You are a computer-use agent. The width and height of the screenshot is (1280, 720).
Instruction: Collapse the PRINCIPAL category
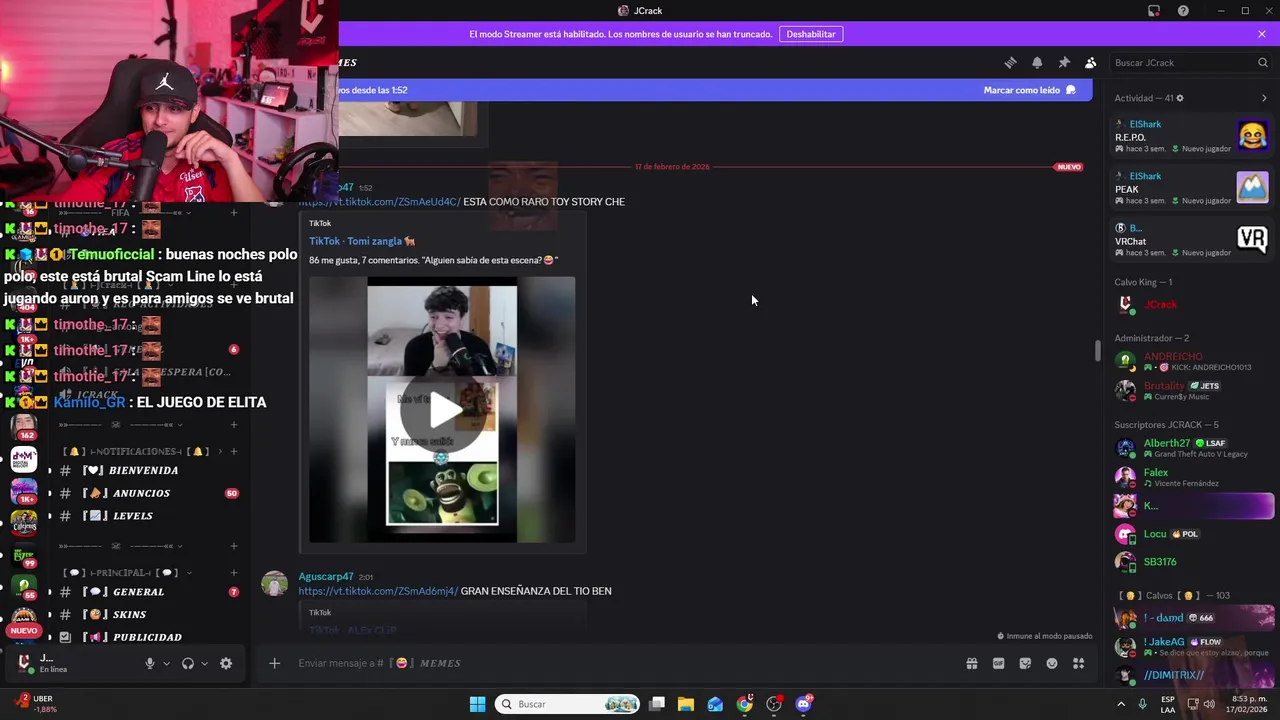pyautogui.click(x=127, y=573)
